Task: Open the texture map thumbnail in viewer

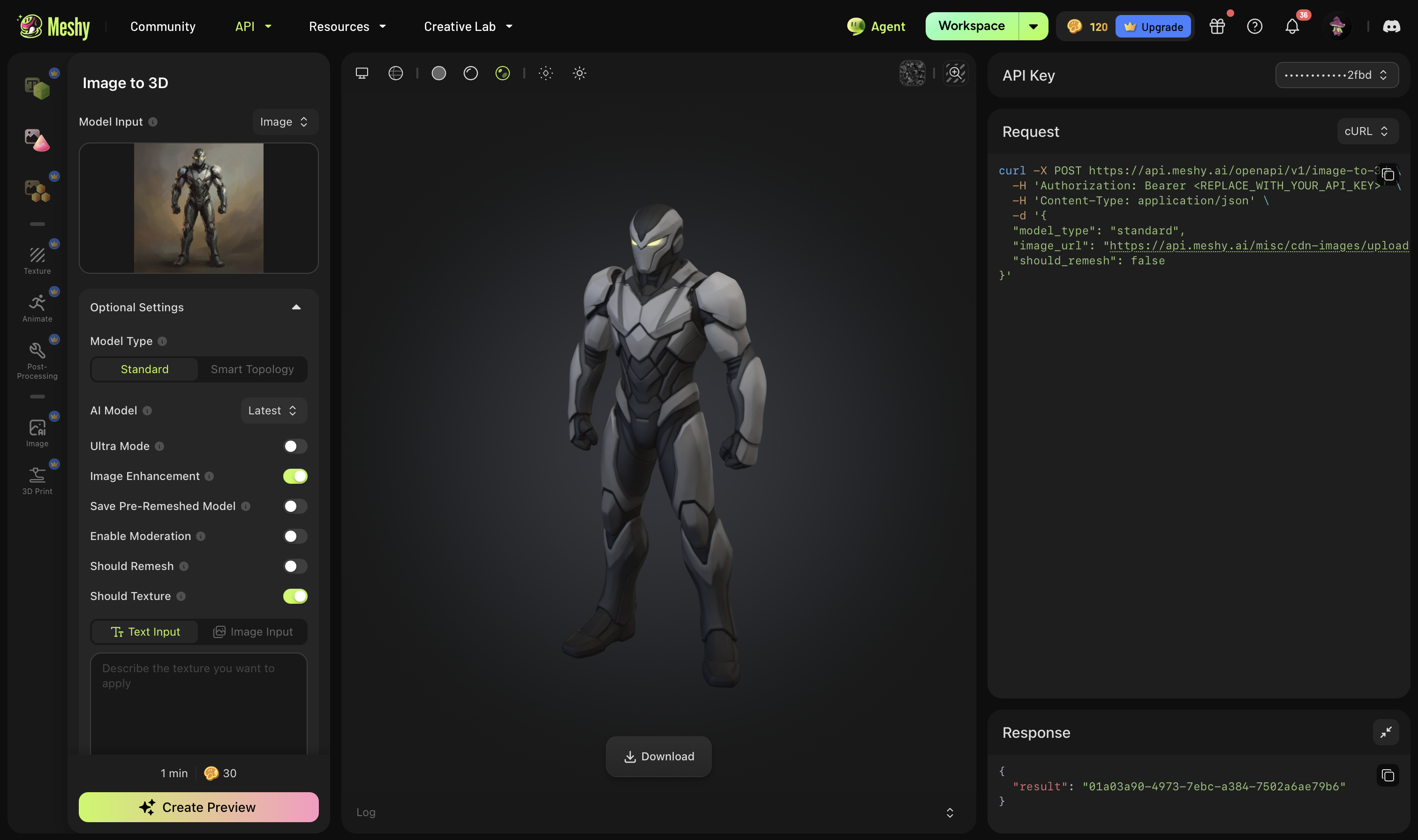Action: (x=912, y=73)
